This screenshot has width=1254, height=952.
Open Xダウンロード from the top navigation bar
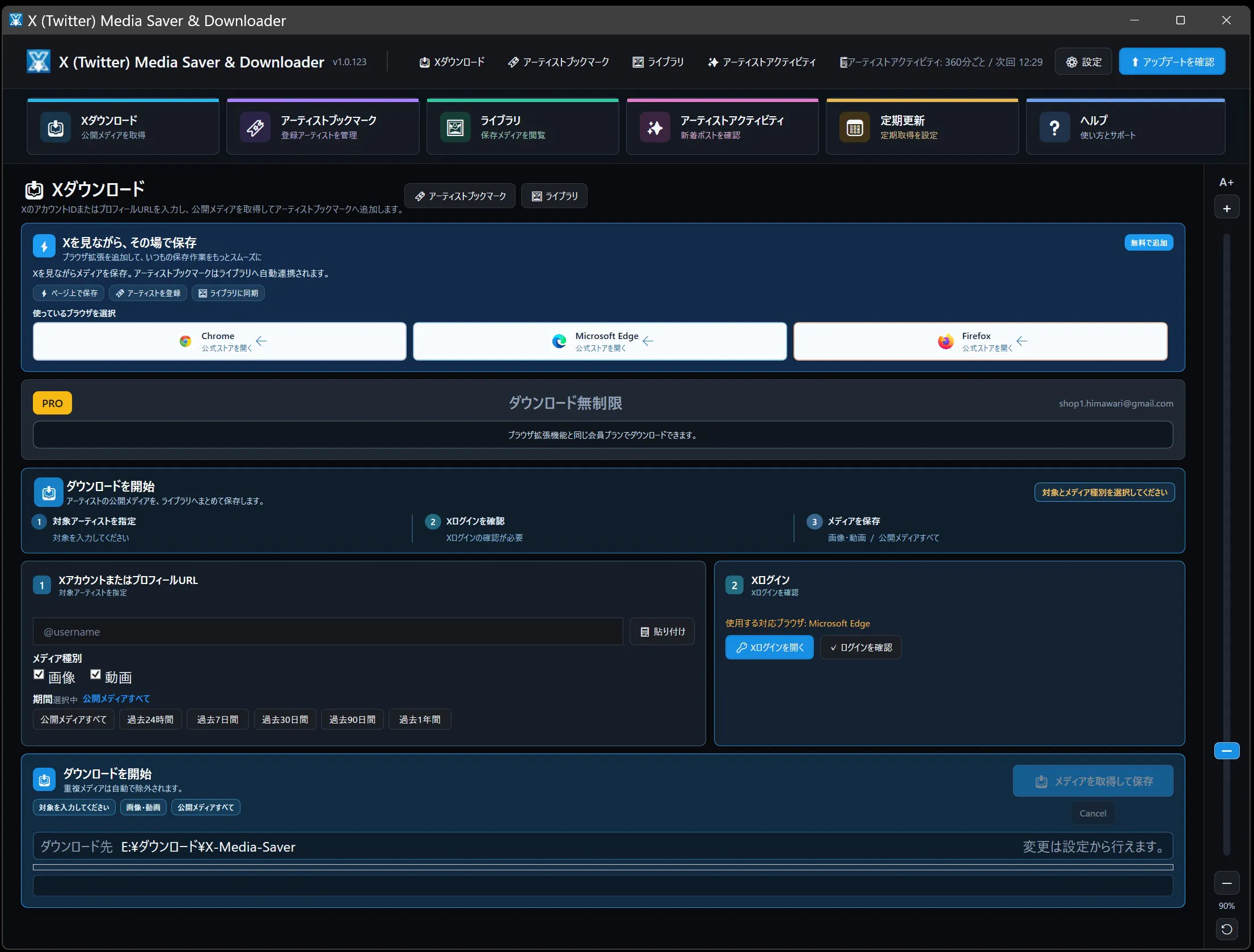tap(452, 62)
